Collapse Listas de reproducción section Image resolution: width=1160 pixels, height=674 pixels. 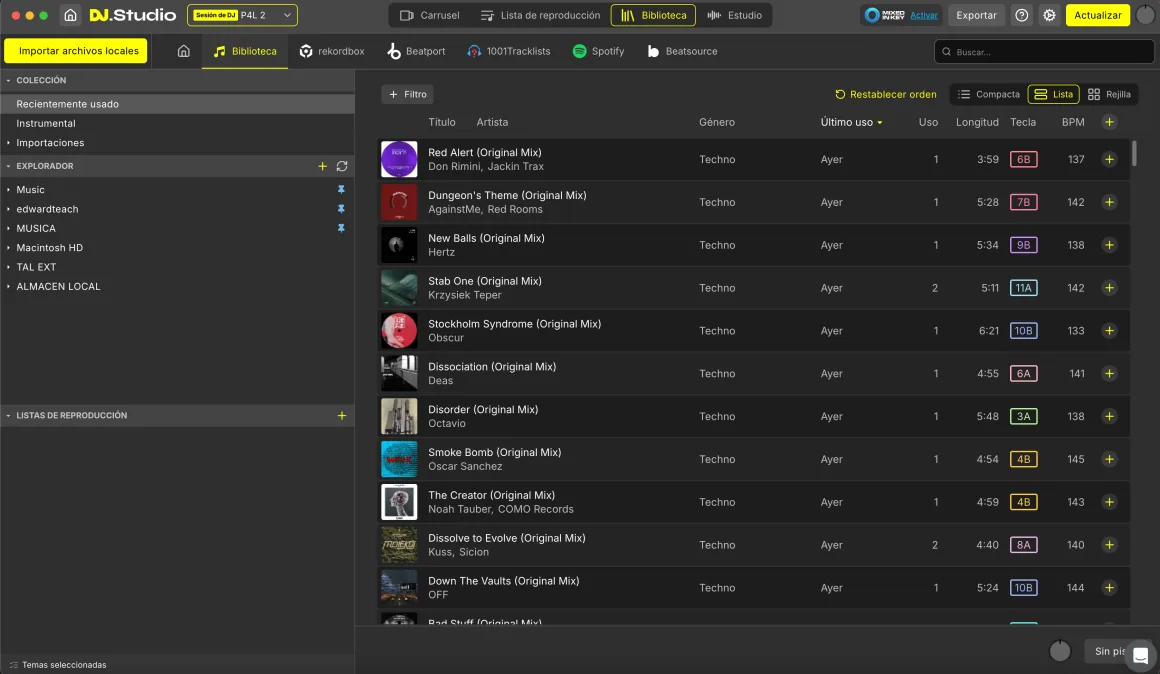pos(8,416)
